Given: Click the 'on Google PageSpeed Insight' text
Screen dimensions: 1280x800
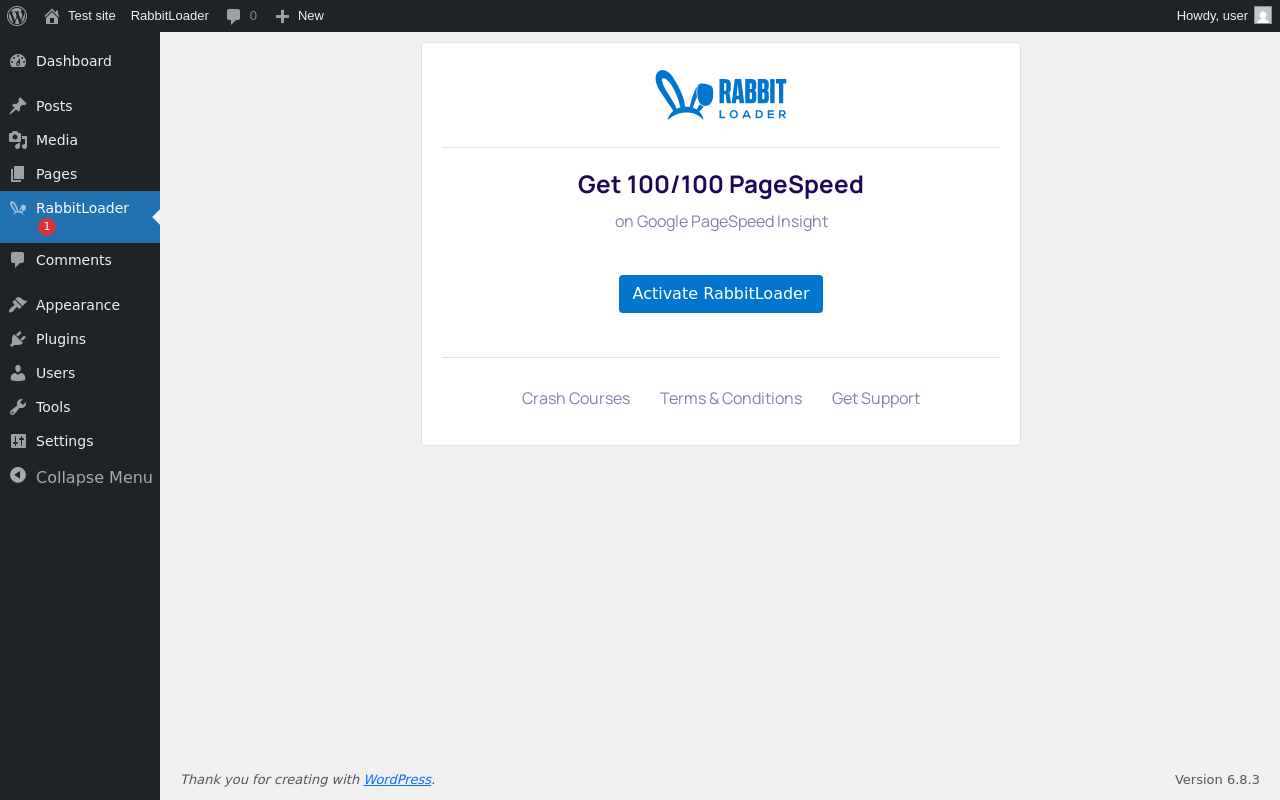Looking at the screenshot, I should coord(721,221).
